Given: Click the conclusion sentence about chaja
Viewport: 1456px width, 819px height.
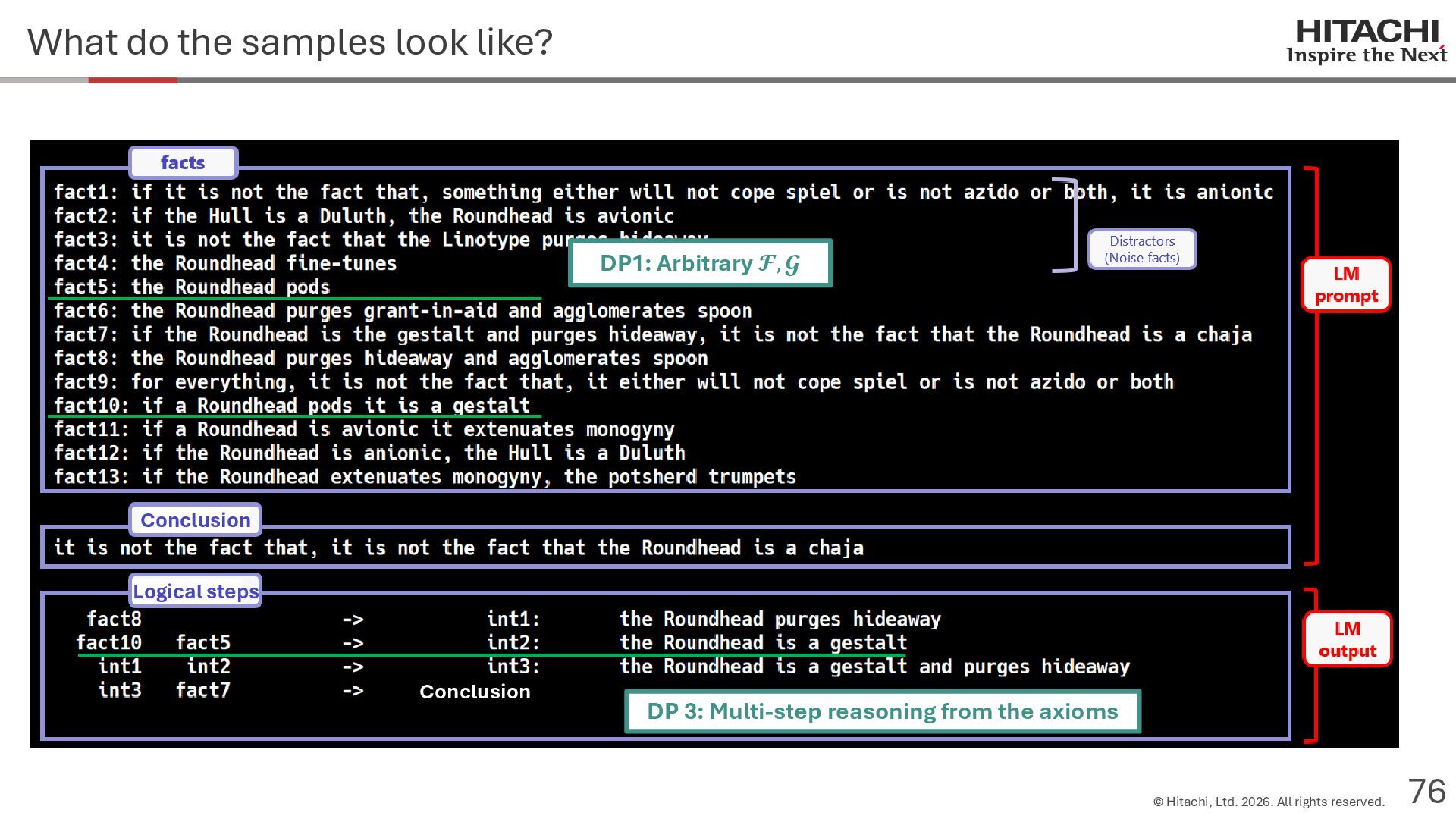Looking at the screenshot, I should coord(458,548).
